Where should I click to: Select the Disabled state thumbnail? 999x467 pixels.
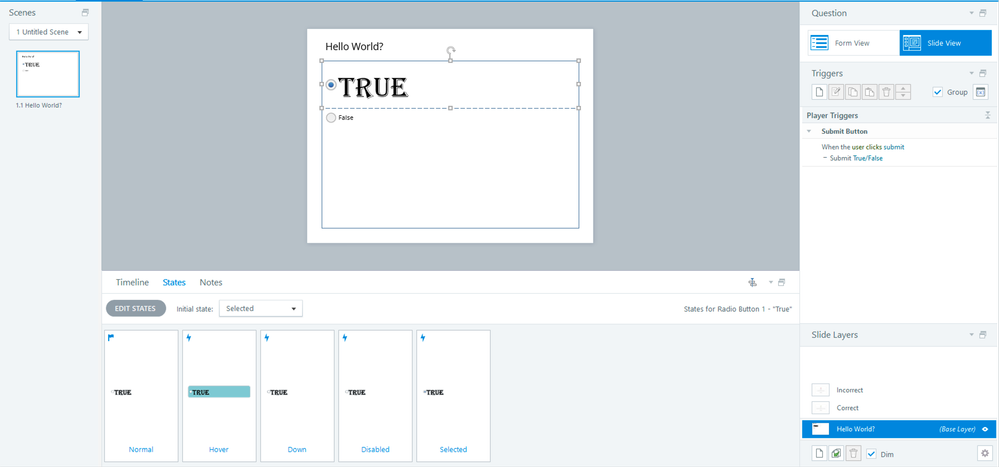(375, 396)
